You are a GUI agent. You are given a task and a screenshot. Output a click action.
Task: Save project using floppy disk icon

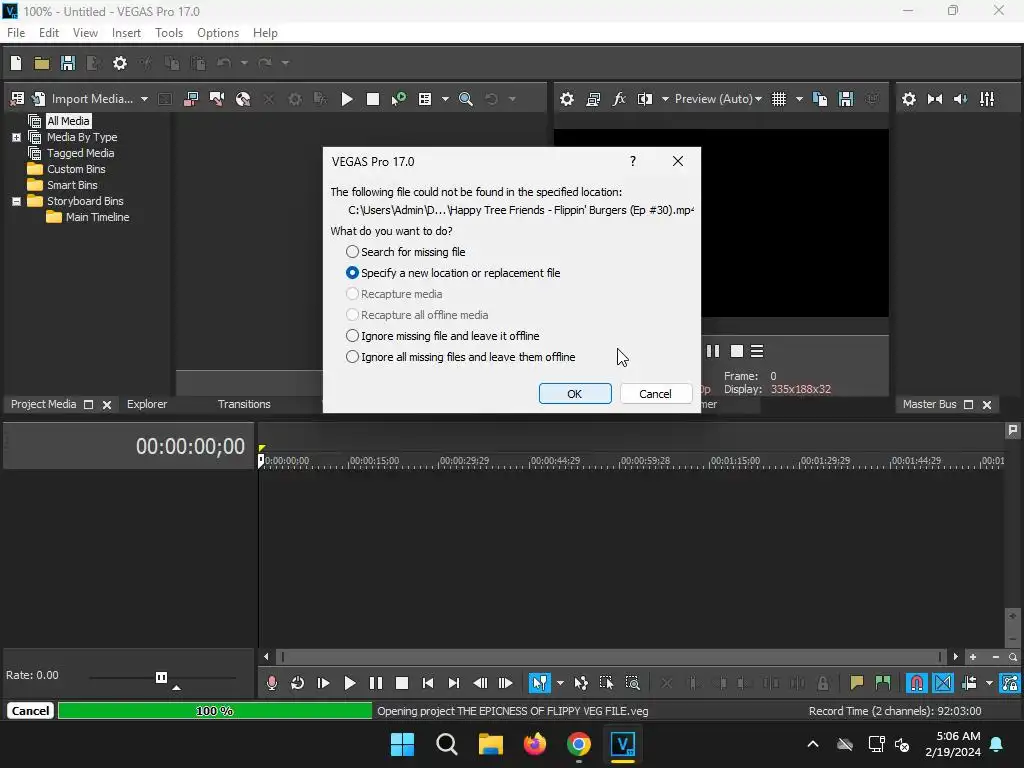point(67,63)
